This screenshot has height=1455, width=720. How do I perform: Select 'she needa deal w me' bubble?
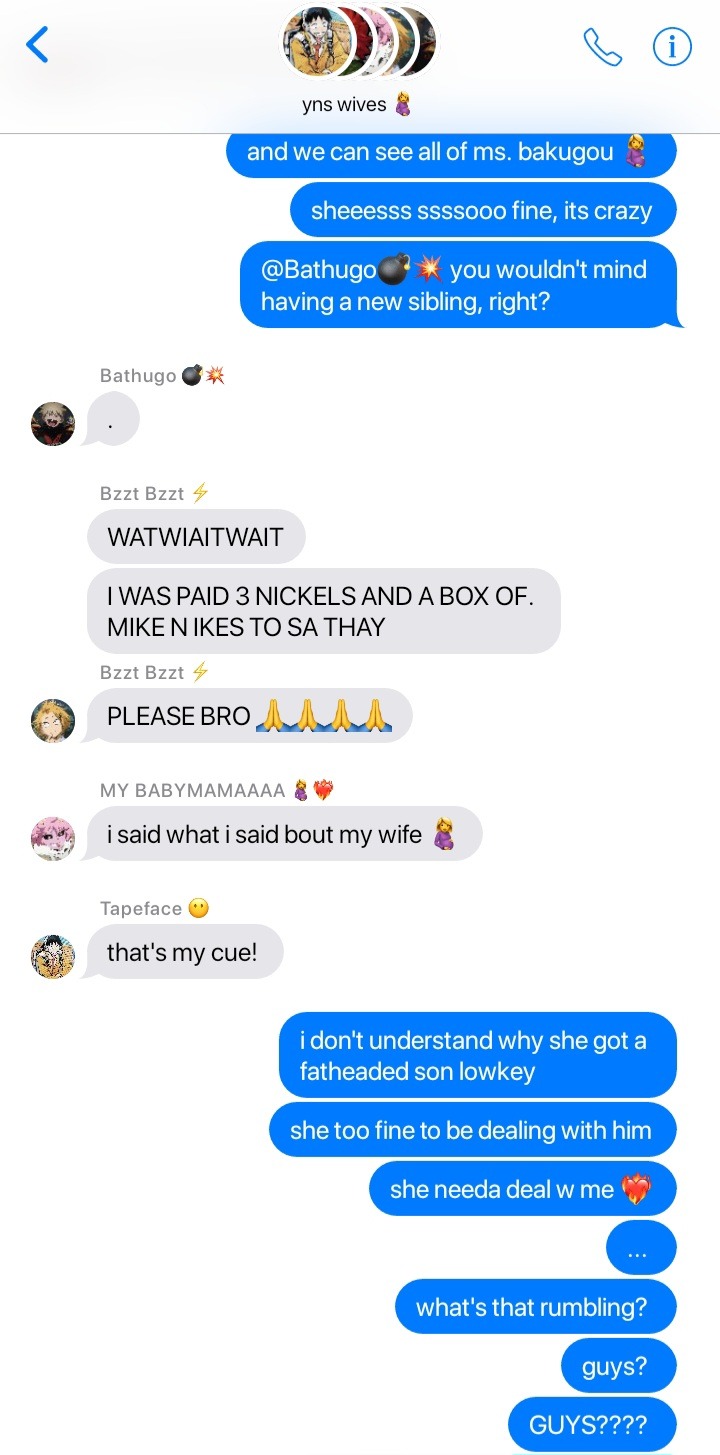point(520,1188)
